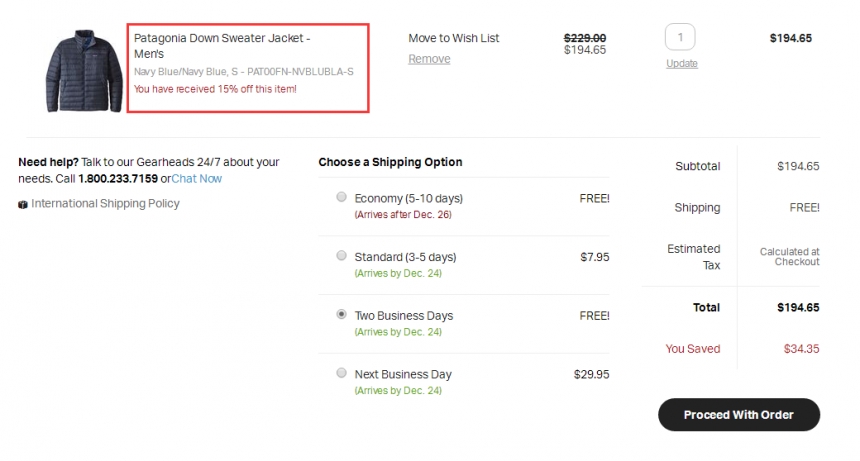
Task: Remove the jacket from the cart
Action: (x=429, y=59)
